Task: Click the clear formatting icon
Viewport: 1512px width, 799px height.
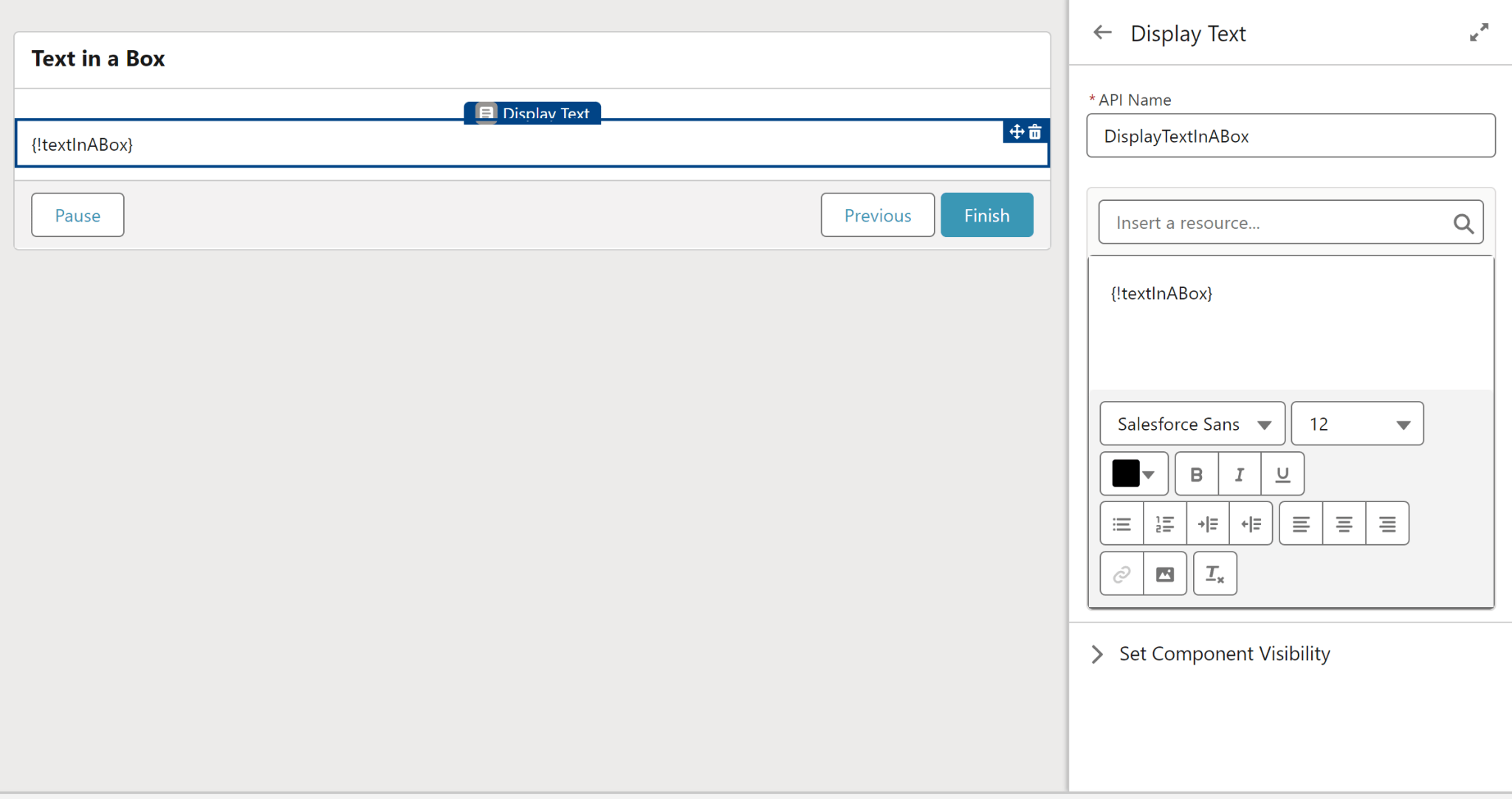Action: 1214,573
